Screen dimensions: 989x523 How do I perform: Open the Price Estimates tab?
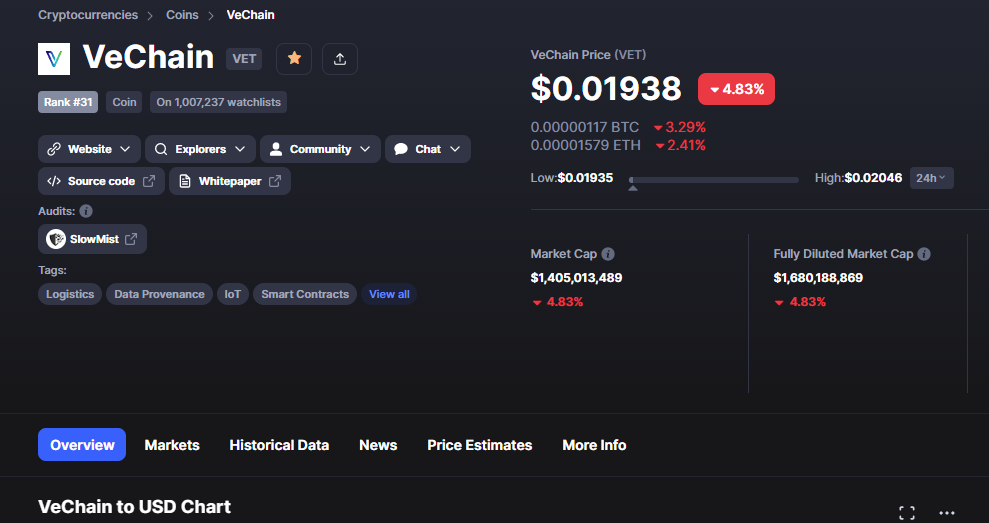(x=480, y=445)
